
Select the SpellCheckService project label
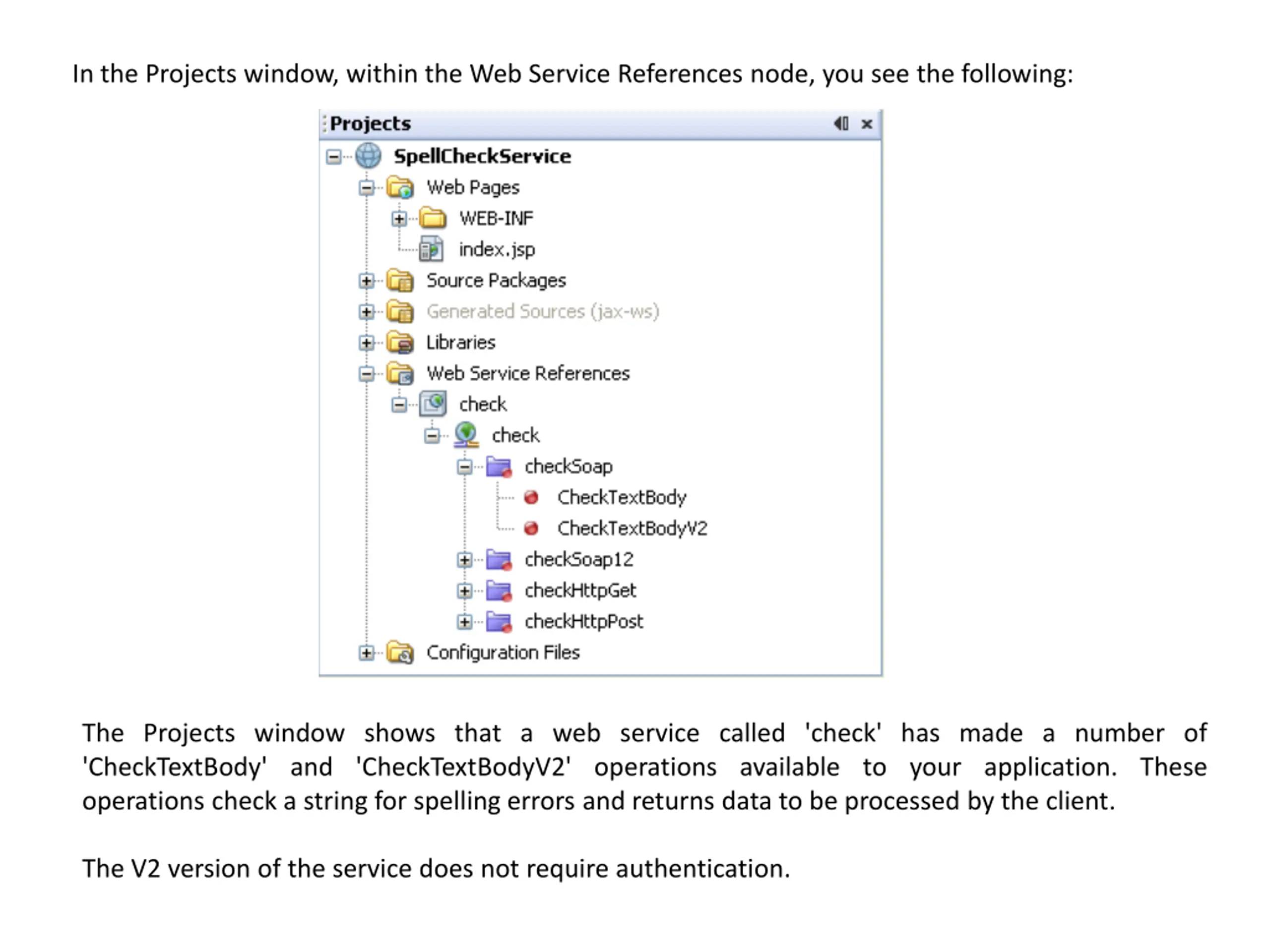tap(482, 156)
